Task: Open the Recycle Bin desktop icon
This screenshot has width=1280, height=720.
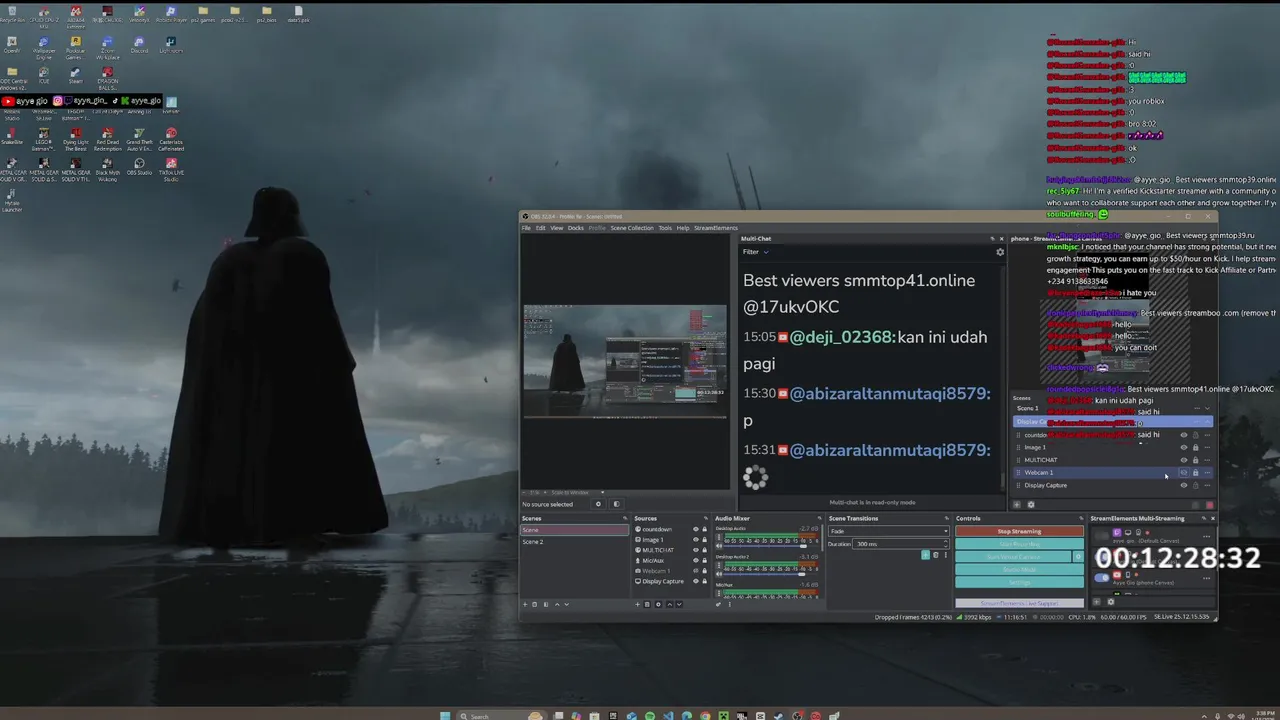Action: (12, 13)
